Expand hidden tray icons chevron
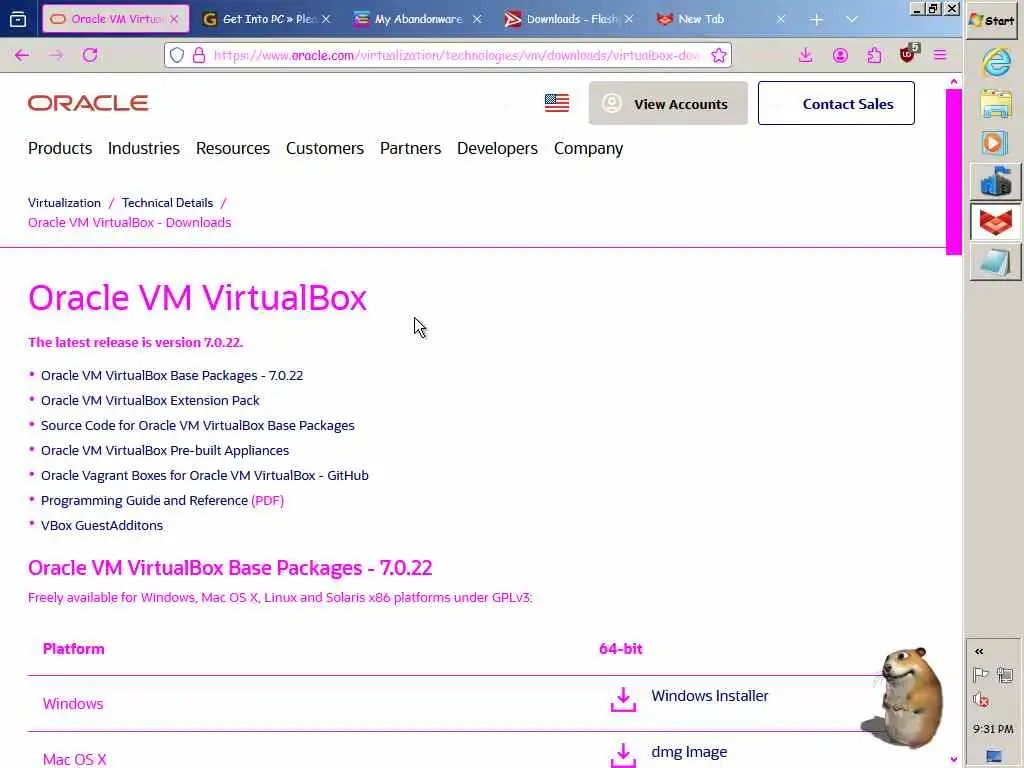The image size is (1024, 768). pos(979,651)
